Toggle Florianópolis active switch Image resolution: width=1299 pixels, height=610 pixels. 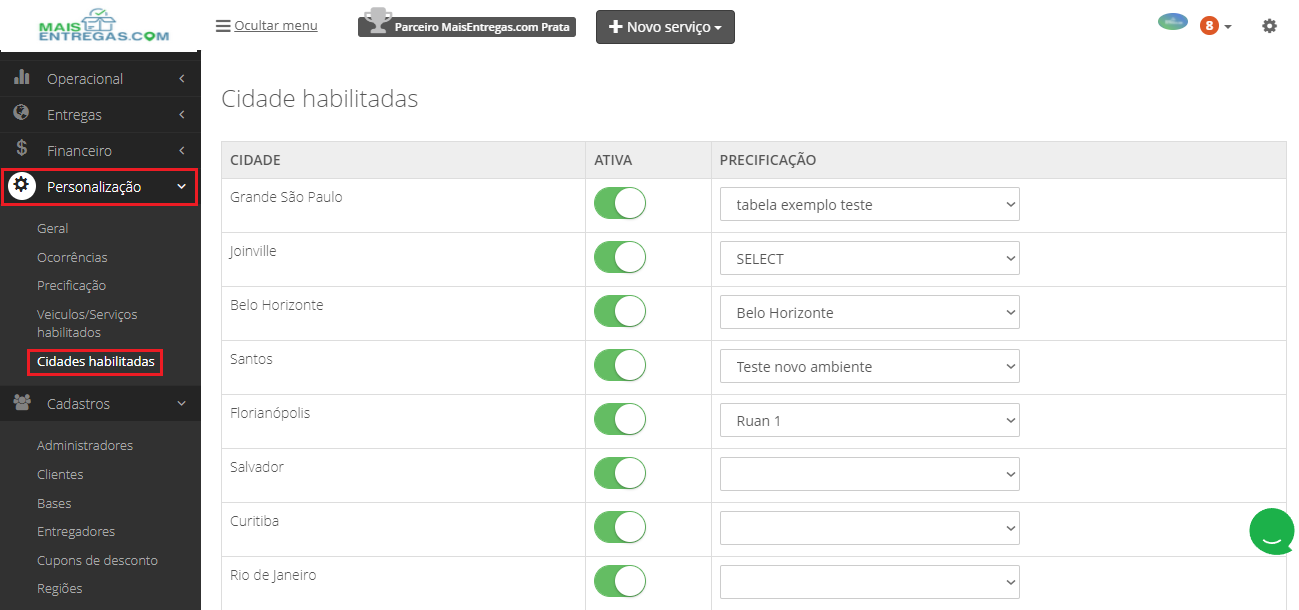tap(620, 420)
